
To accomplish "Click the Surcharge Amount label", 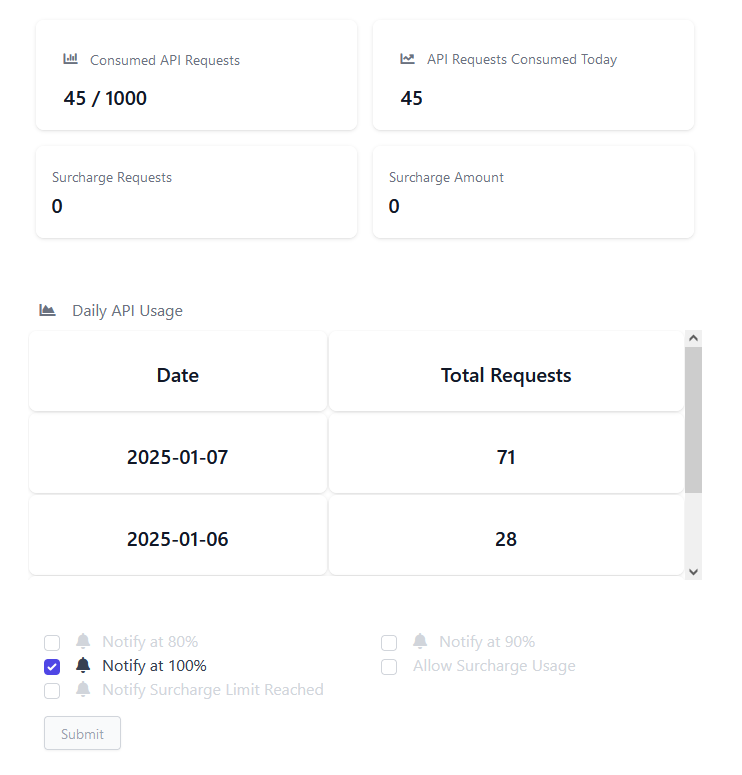I will coord(446,177).
